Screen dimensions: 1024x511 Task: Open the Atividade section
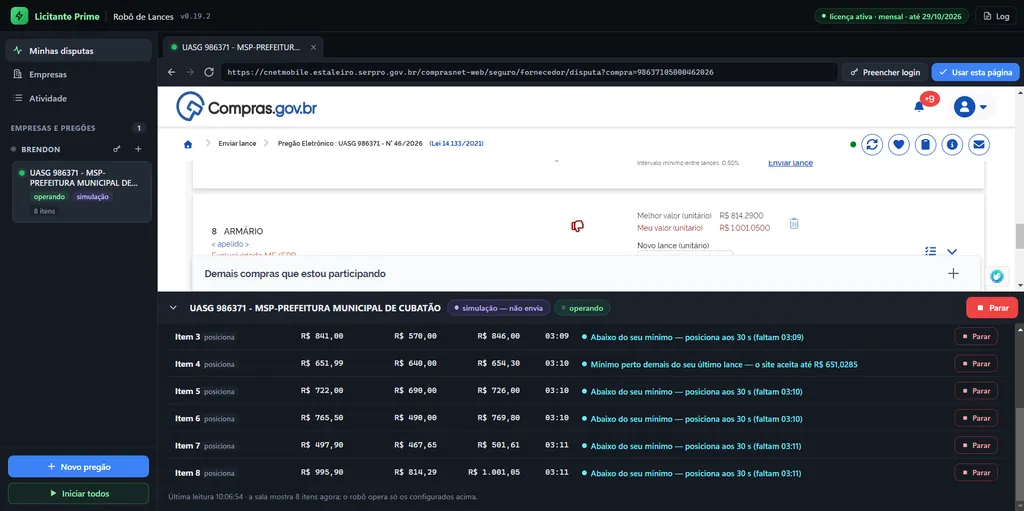(78, 98)
